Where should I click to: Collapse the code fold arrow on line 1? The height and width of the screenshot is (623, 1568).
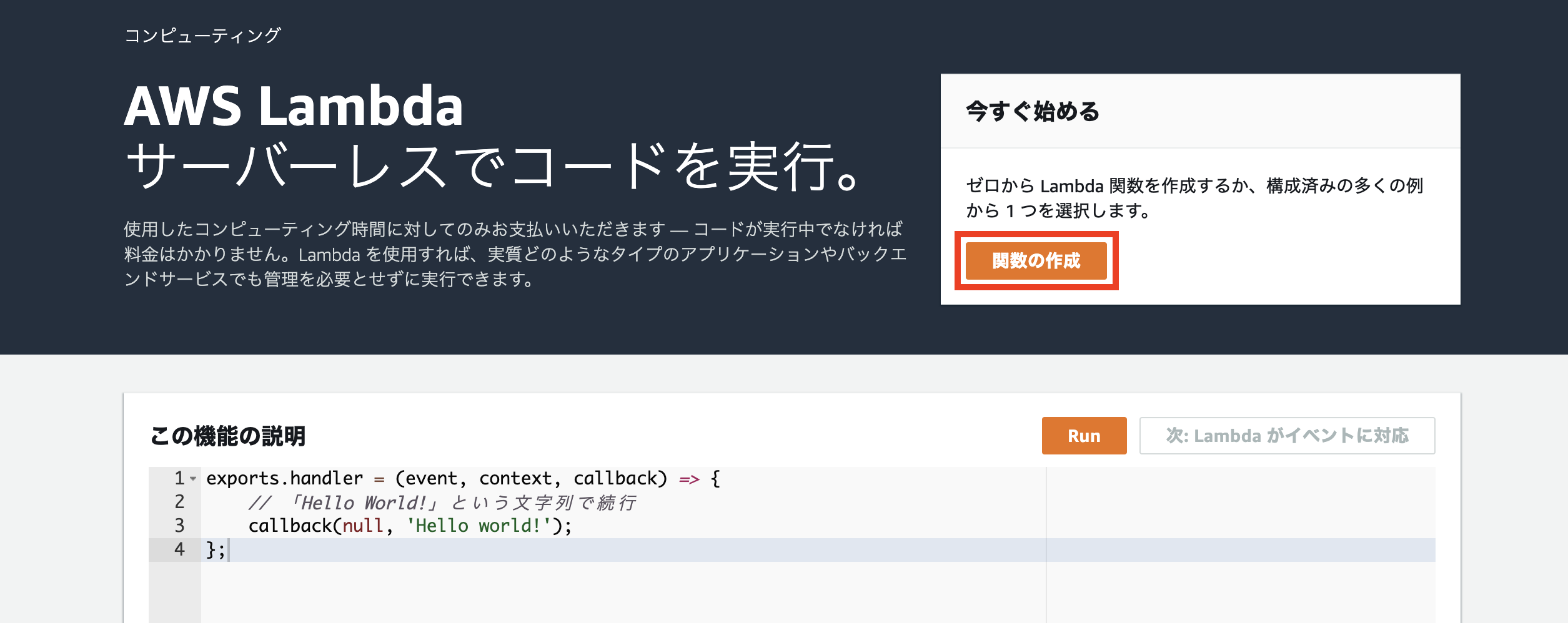coord(193,479)
